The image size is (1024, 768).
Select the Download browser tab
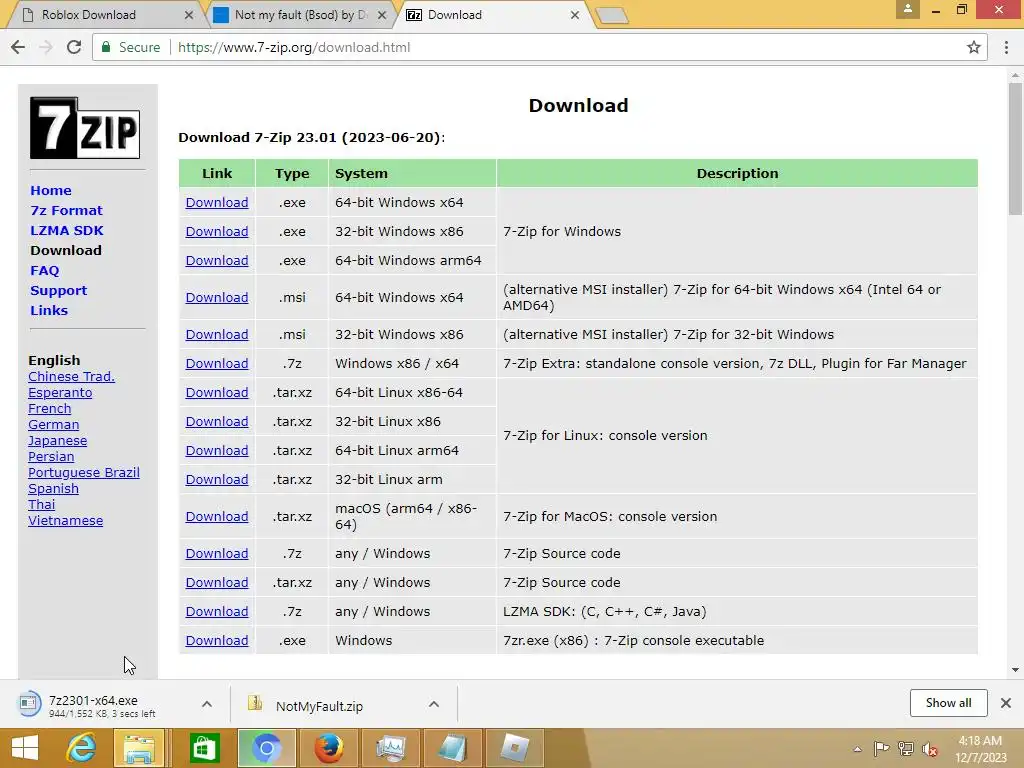click(x=493, y=14)
